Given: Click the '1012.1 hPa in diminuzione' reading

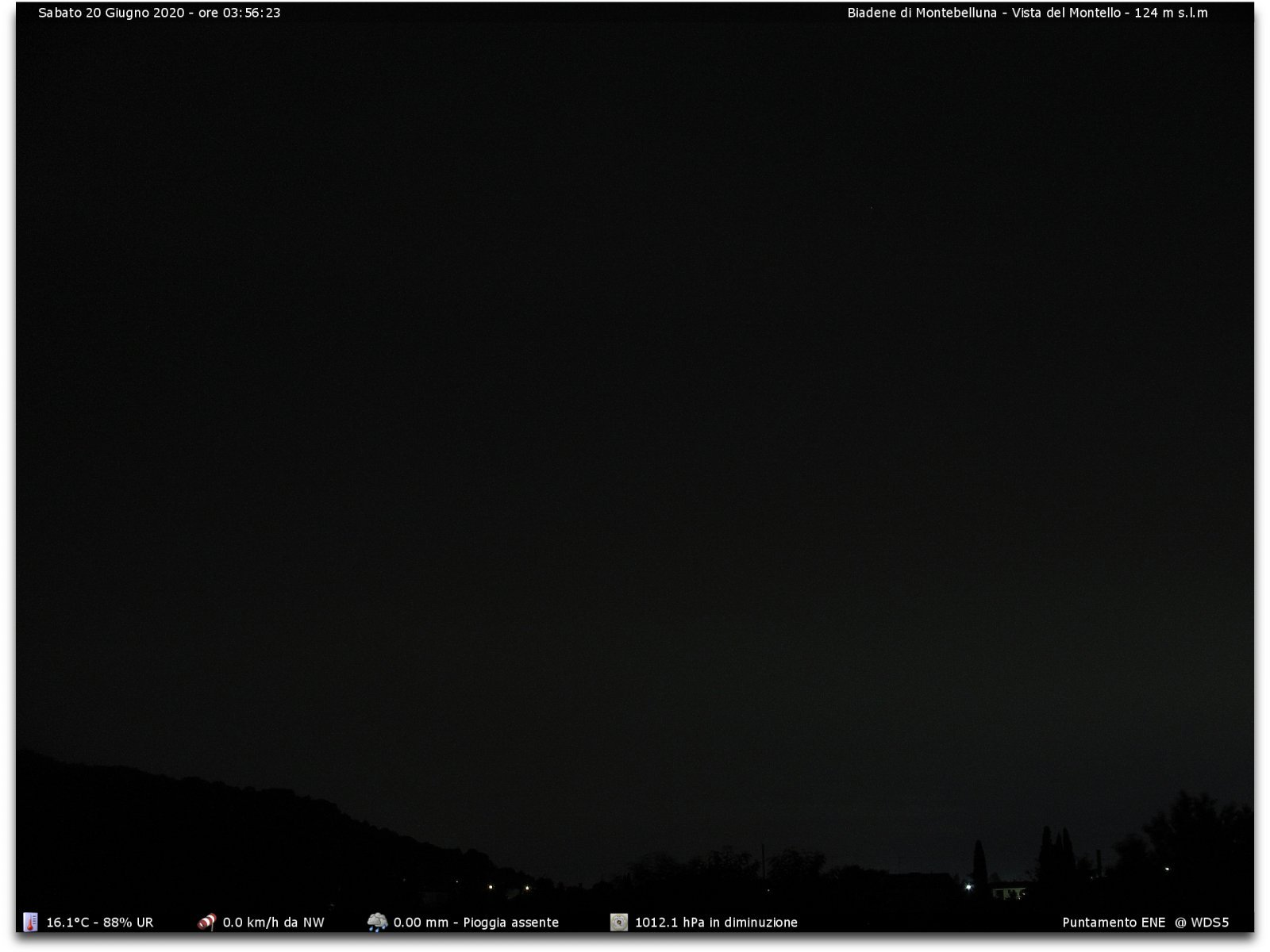Looking at the screenshot, I should 716,923.
